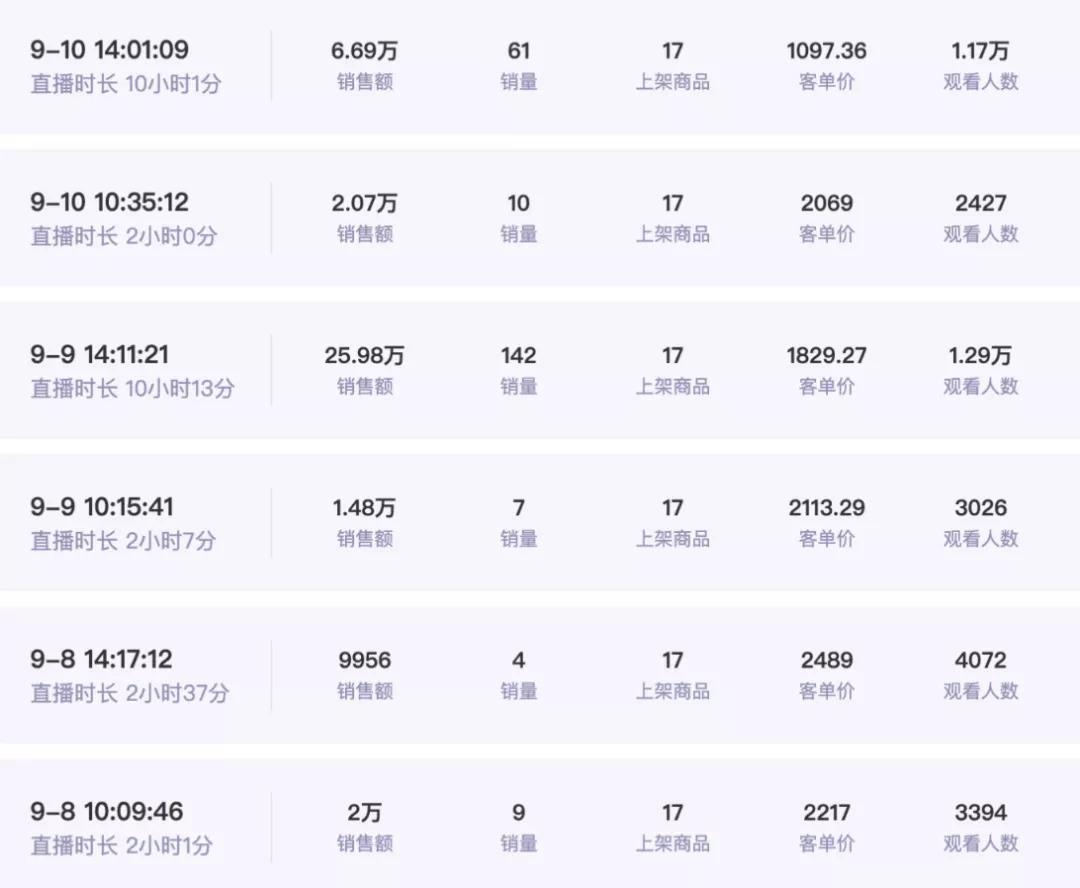This screenshot has width=1080, height=888.
Task: Click the 直播时长 10小时13分 duration text
Action: pyautogui.click(x=132, y=388)
